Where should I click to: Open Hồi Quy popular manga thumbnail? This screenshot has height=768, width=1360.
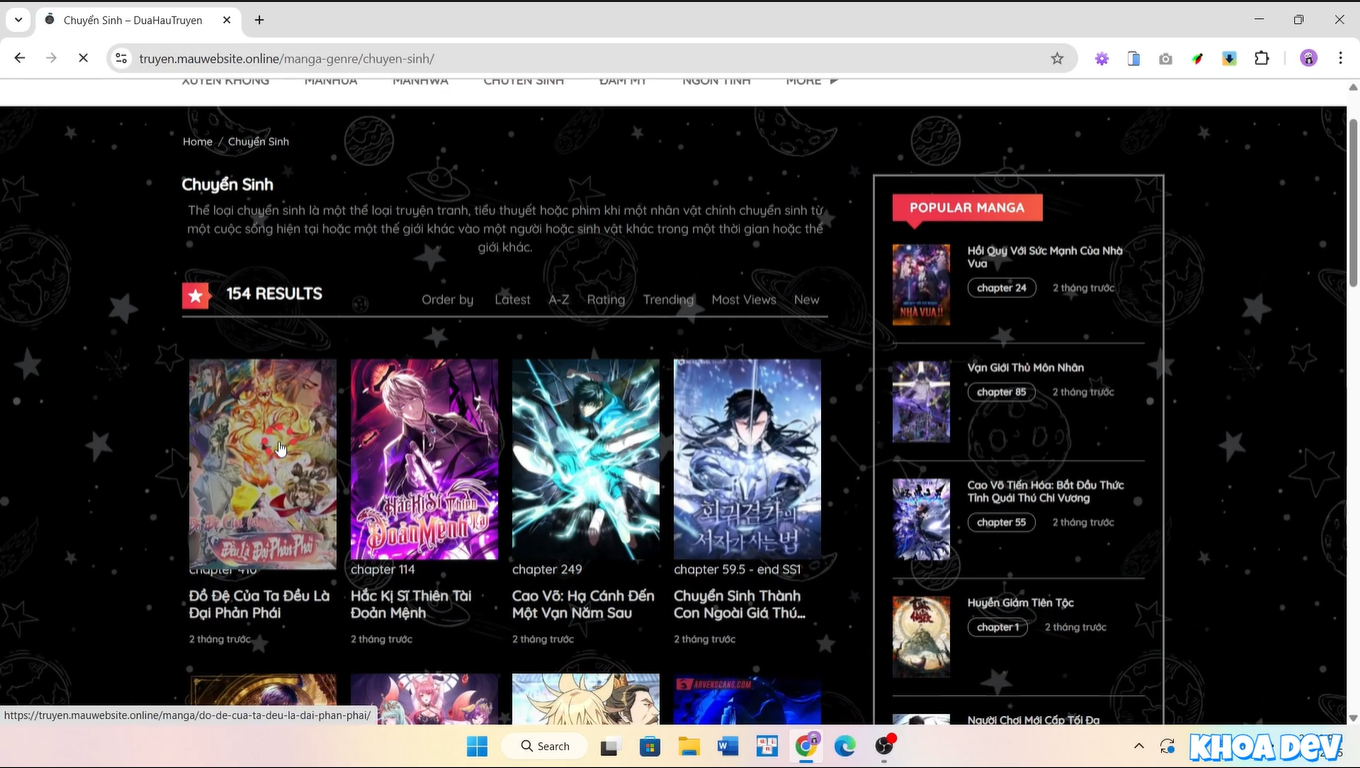point(921,285)
